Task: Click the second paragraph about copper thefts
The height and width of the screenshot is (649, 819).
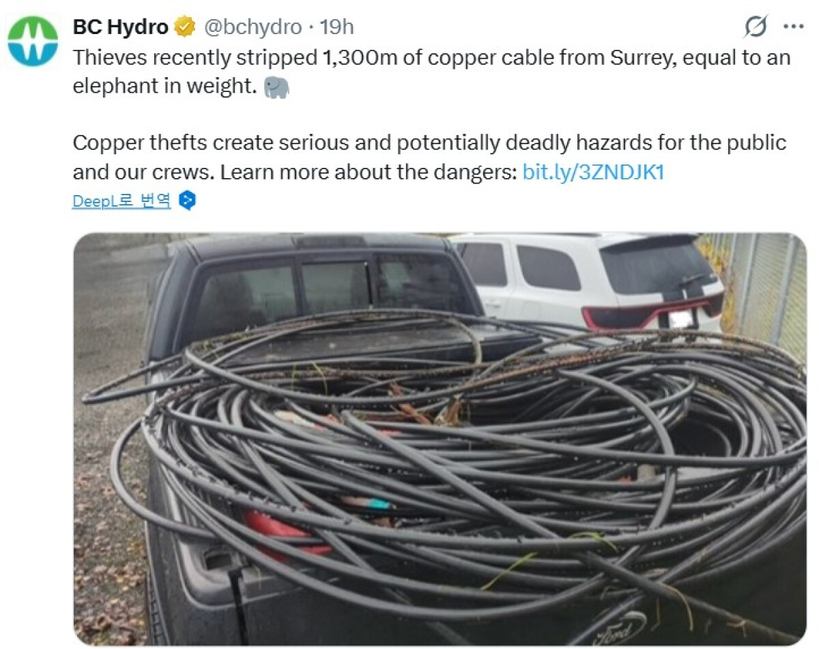Action: [x=429, y=157]
